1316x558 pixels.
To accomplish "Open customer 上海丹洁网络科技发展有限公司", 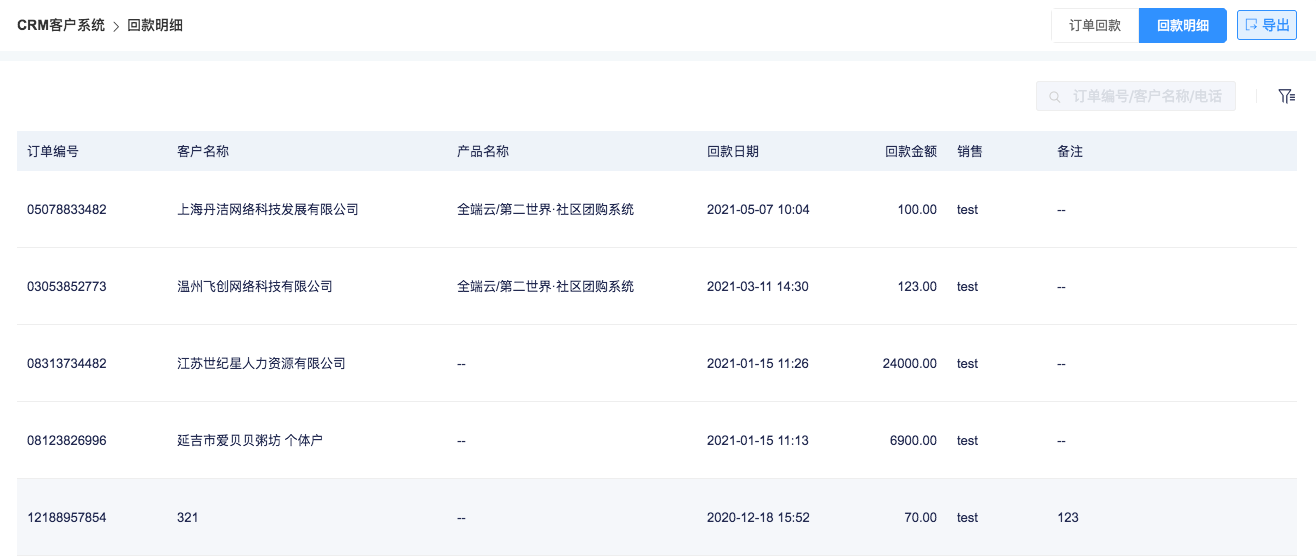I will (268, 210).
